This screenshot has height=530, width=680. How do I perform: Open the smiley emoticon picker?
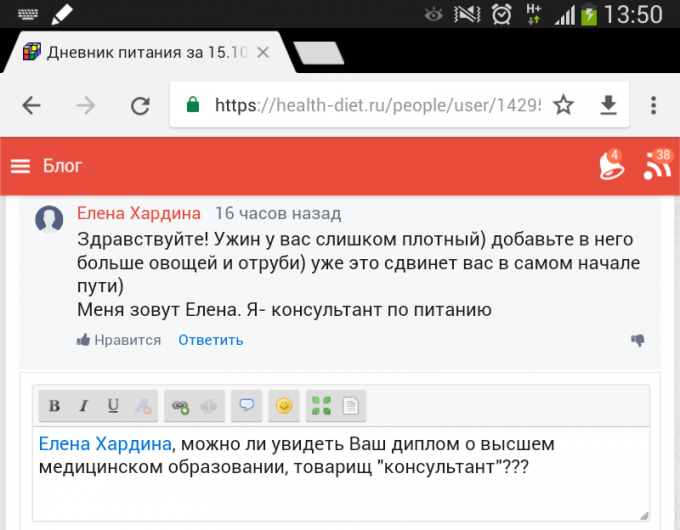click(x=284, y=405)
